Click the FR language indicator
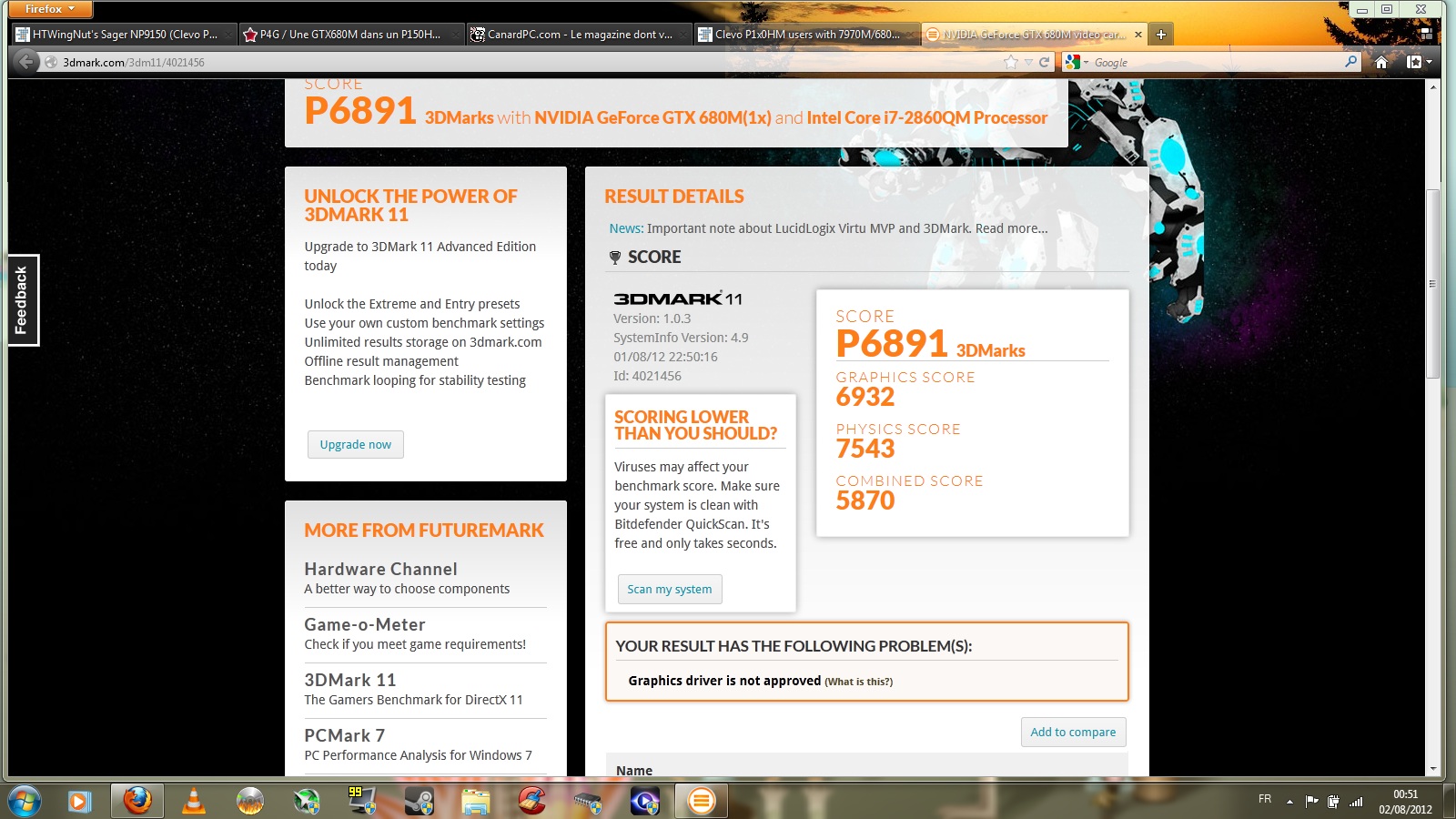The width and height of the screenshot is (1456, 819). [x=1265, y=799]
